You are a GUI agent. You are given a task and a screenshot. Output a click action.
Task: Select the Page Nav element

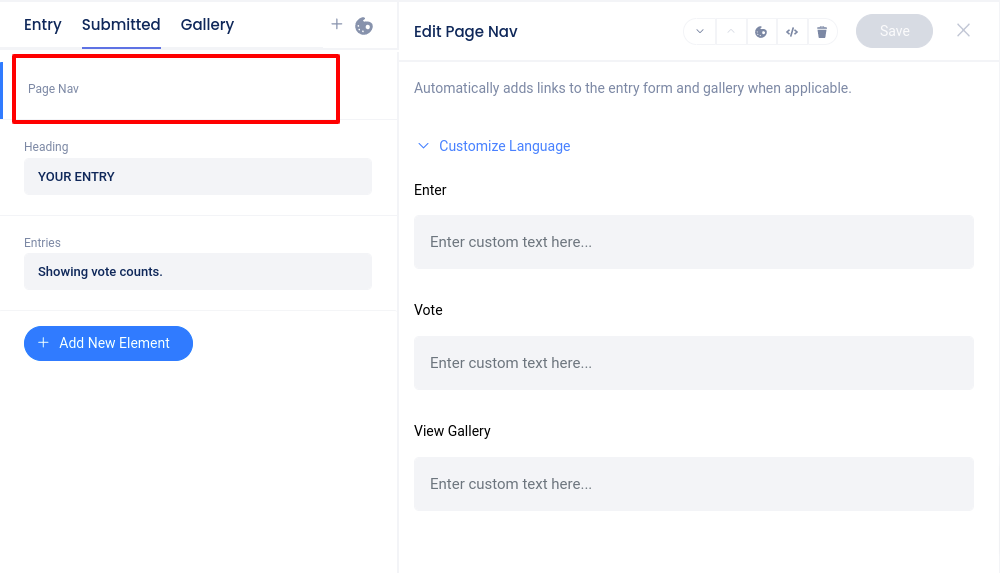pos(176,89)
